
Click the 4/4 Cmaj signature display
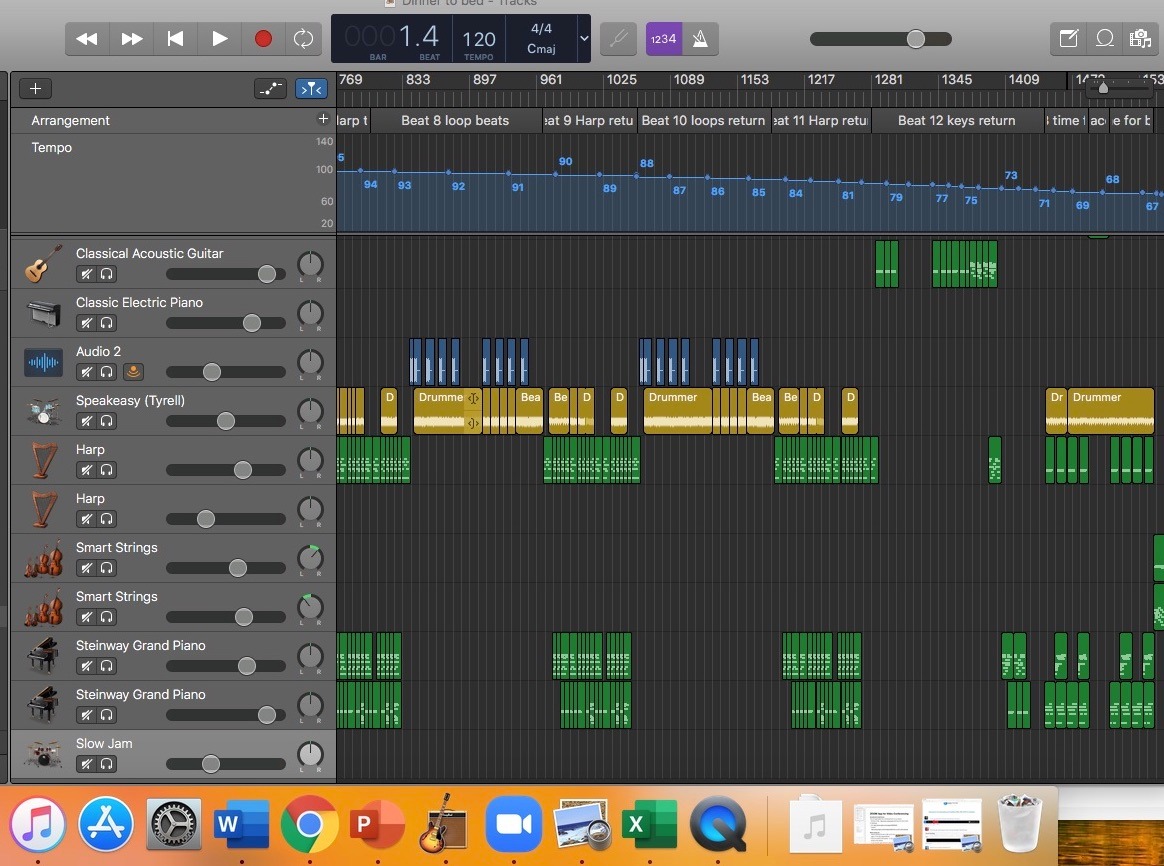pos(540,39)
